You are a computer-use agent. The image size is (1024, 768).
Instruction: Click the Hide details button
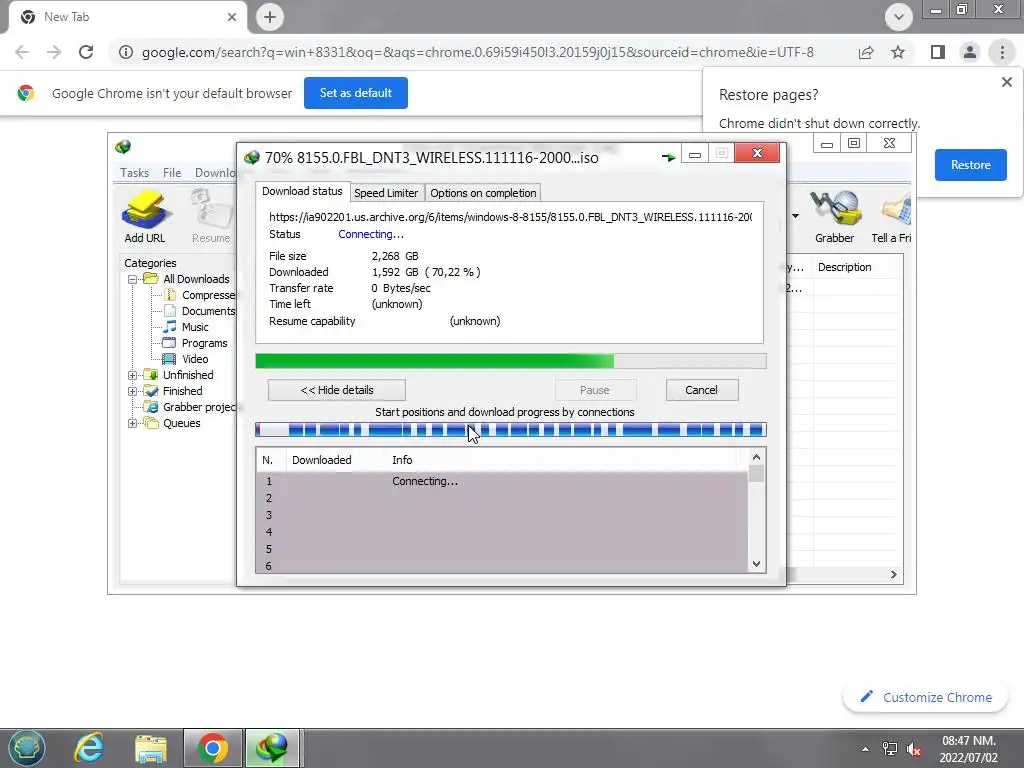click(336, 390)
